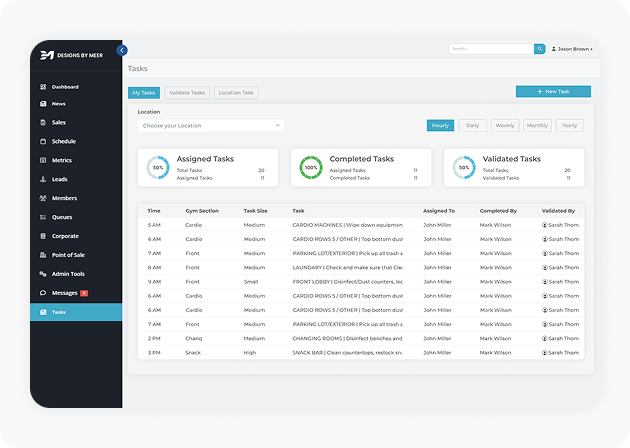Viewport: 630px width, 448px height.
Task: Click the LAUNDARY task cell
Action: pyautogui.click(x=348, y=268)
